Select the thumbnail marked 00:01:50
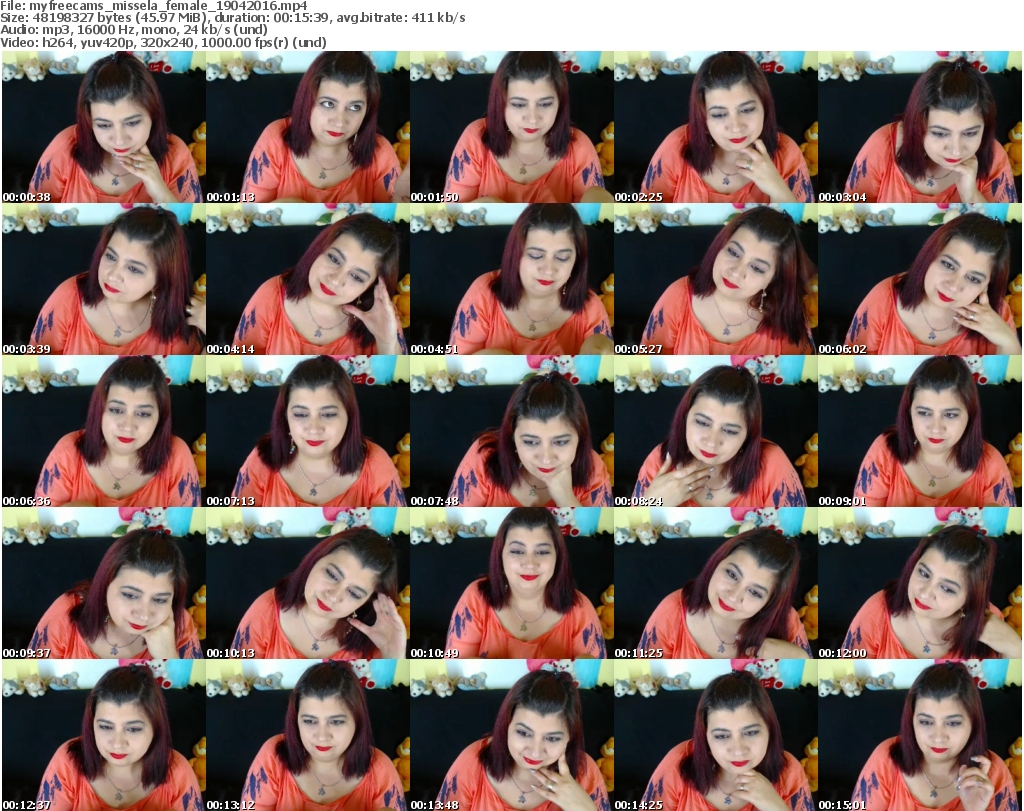 pyautogui.click(x=511, y=127)
